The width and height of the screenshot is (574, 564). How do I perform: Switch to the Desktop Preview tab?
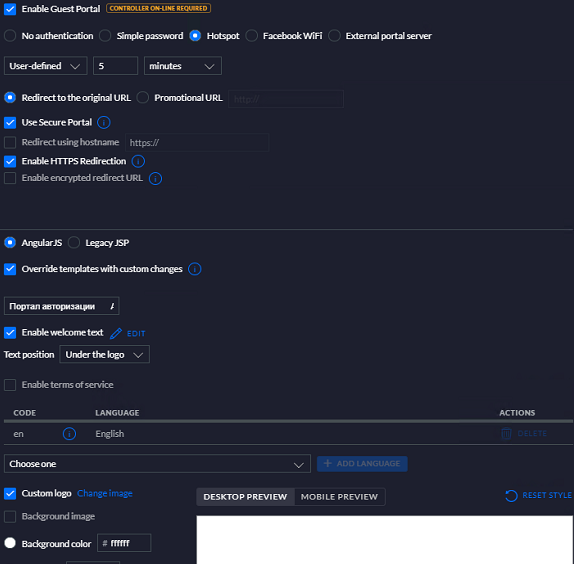pos(245,497)
